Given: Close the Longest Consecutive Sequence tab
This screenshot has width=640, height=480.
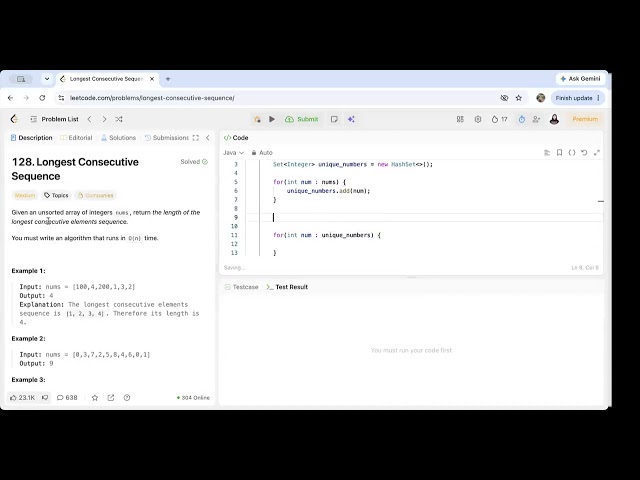Looking at the screenshot, I should 152,79.
